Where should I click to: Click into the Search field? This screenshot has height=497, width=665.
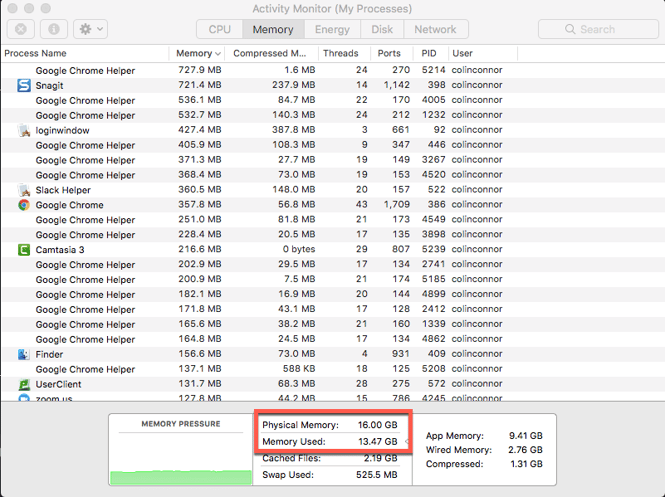(x=598, y=29)
